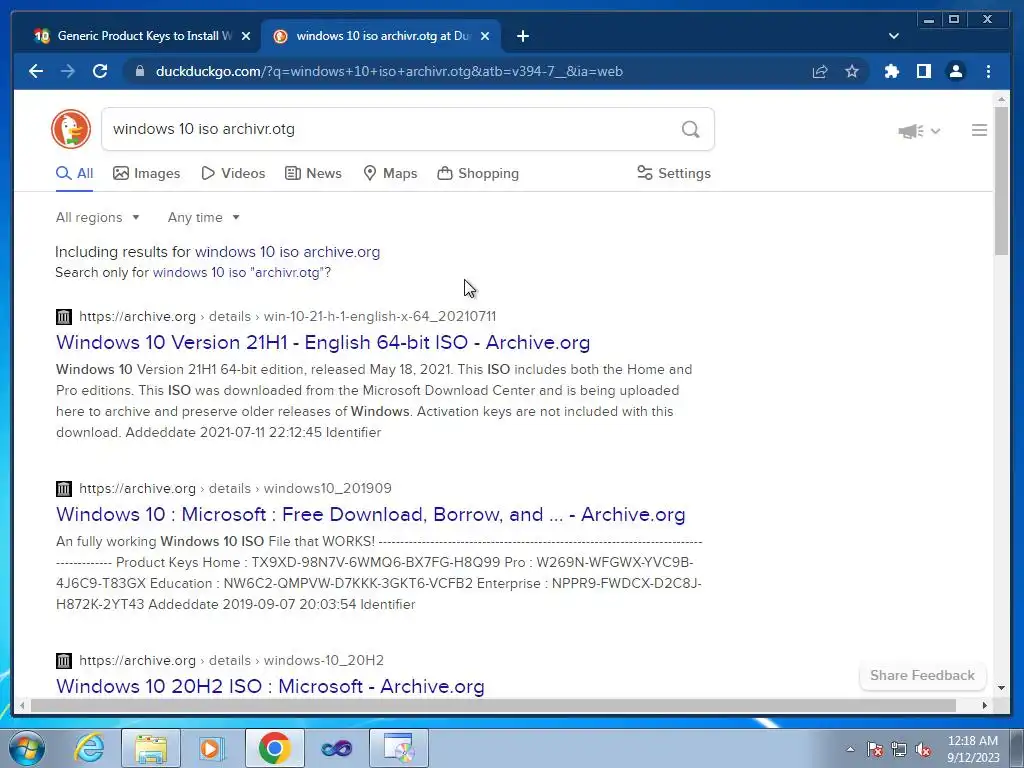Close the Generic Product Keys tab
This screenshot has height=768, width=1024.
click(246, 36)
